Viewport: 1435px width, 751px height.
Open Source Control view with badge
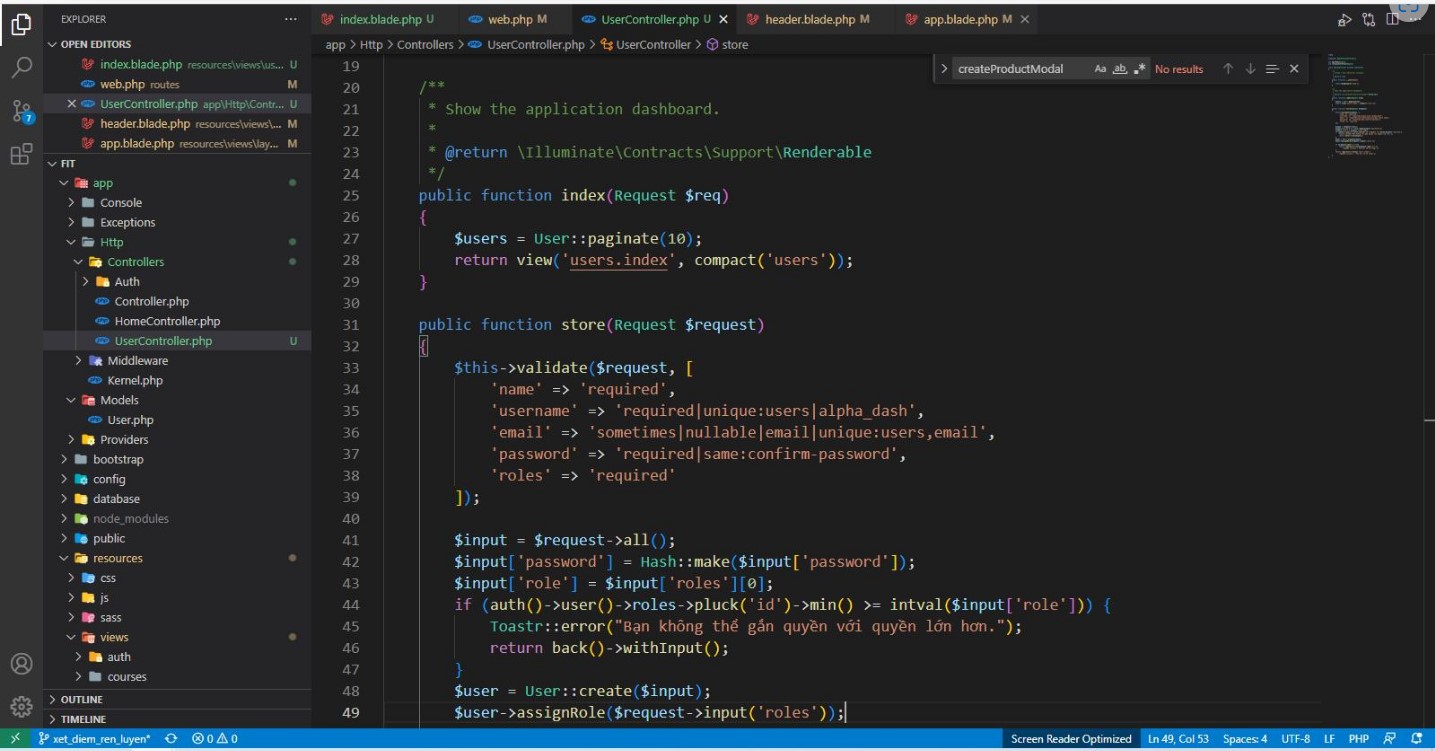coord(21,111)
